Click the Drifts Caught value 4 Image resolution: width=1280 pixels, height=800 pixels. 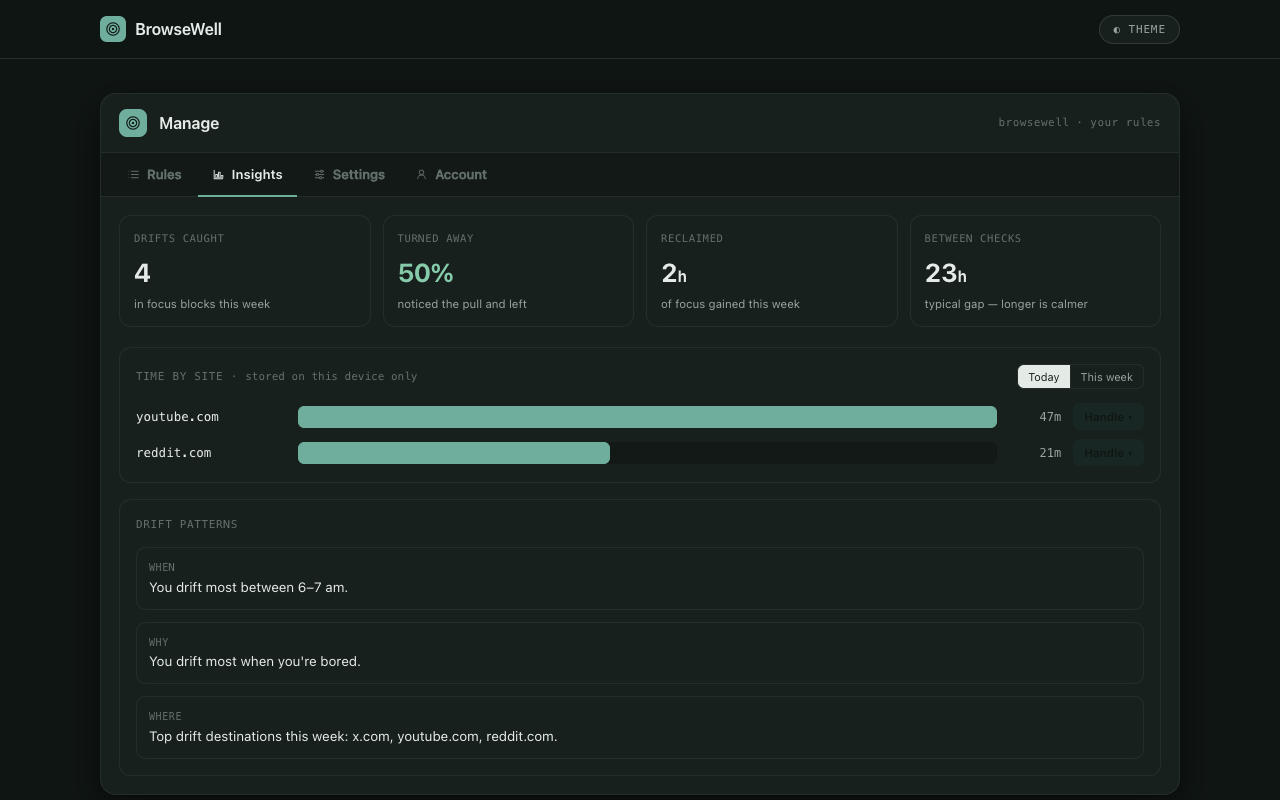[142, 273]
